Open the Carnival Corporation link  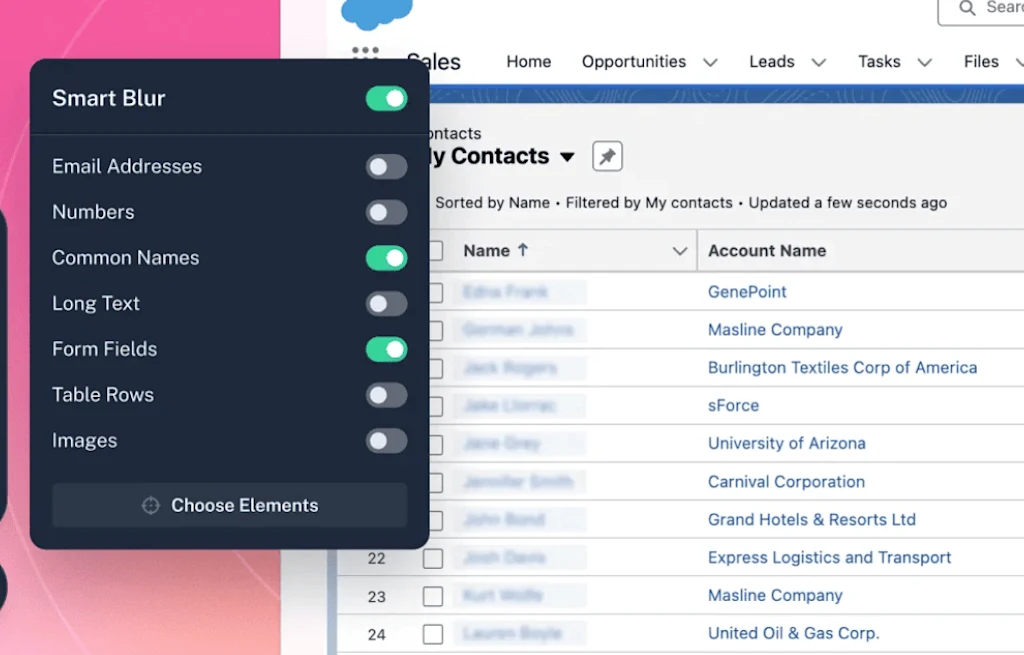pos(786,482)
